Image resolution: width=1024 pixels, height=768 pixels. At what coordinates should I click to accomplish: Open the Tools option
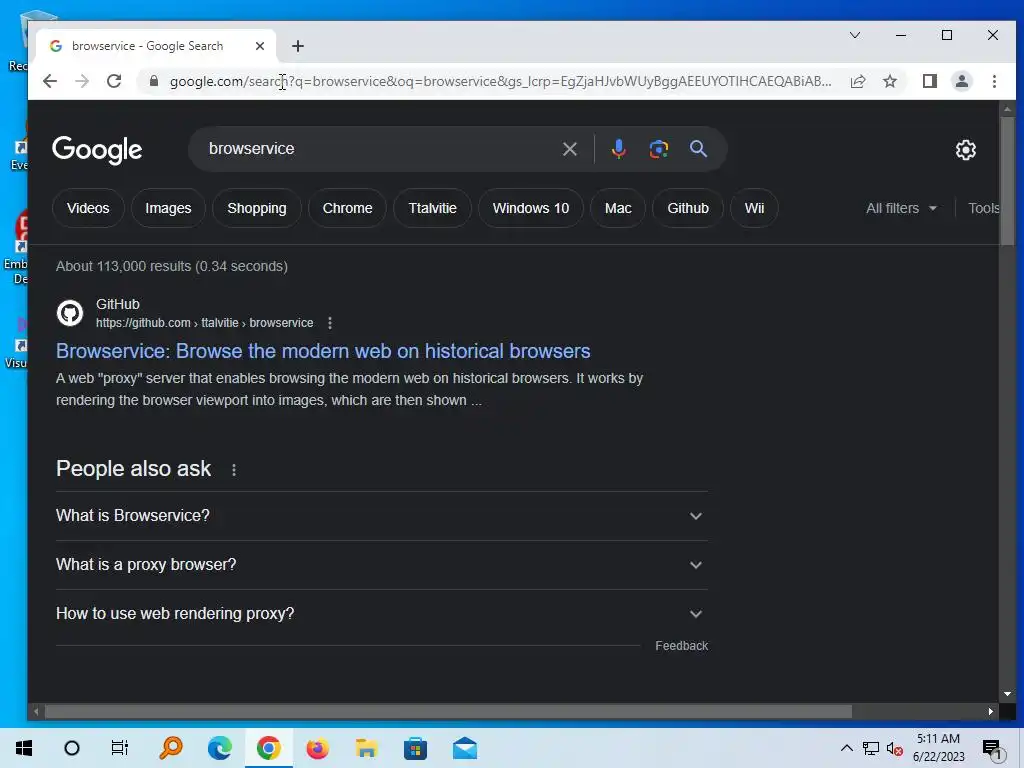click(x=984, y=208)
